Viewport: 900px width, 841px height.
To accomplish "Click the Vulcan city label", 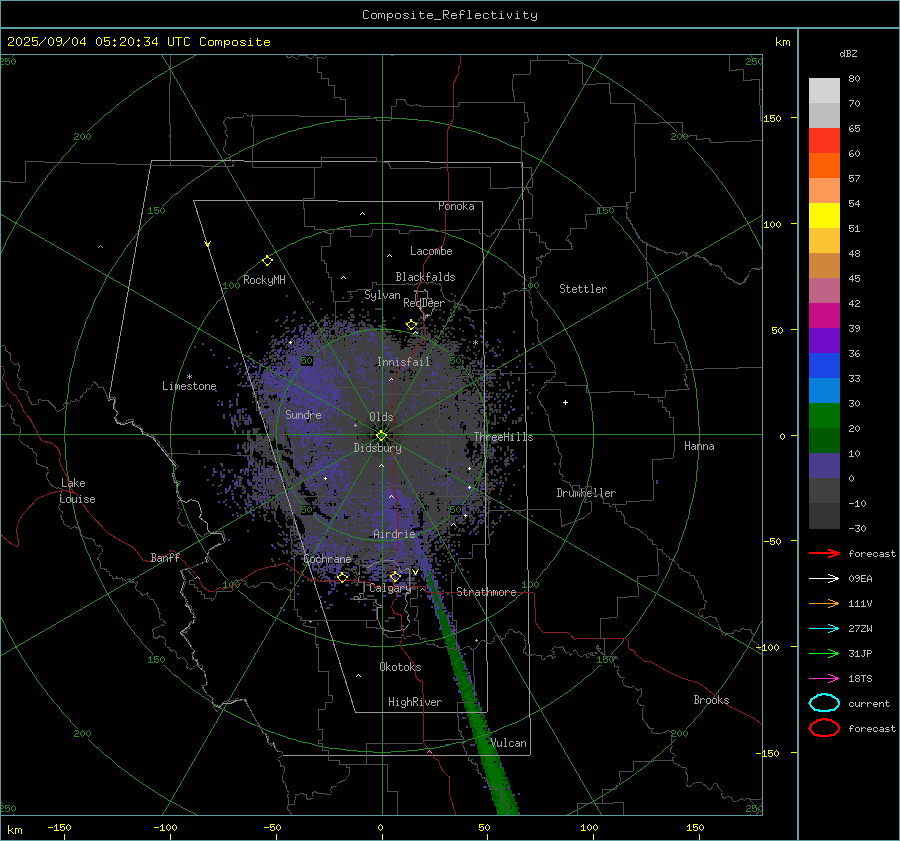I will [509, 743].
